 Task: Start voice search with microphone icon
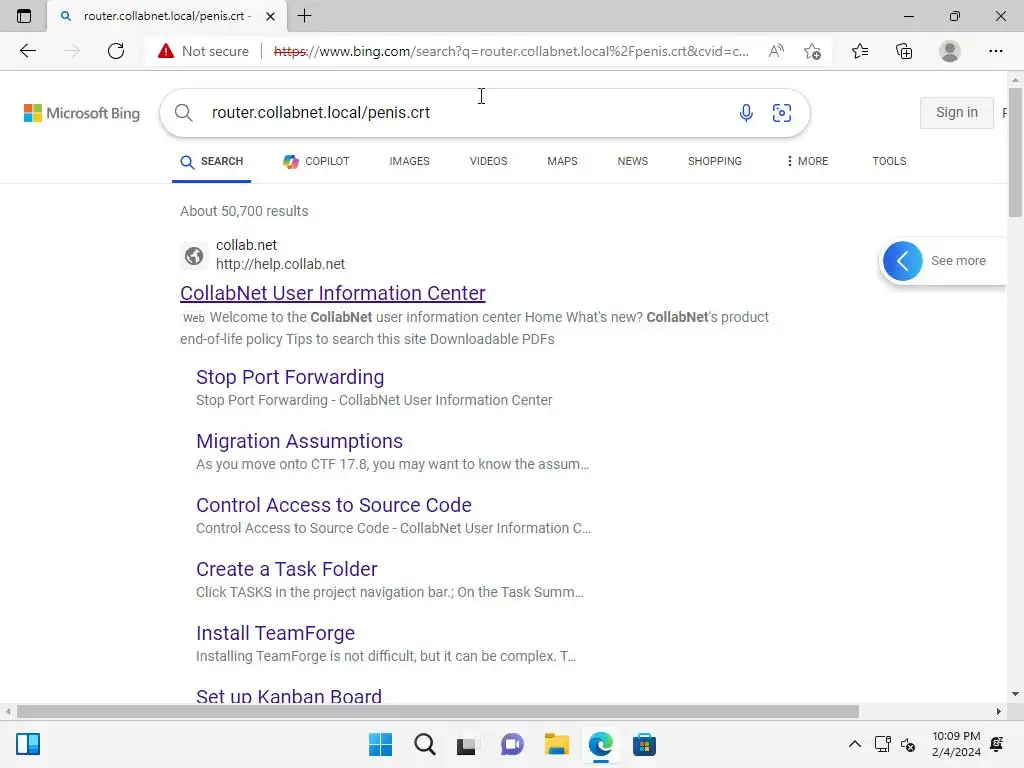tap(746, 112)
